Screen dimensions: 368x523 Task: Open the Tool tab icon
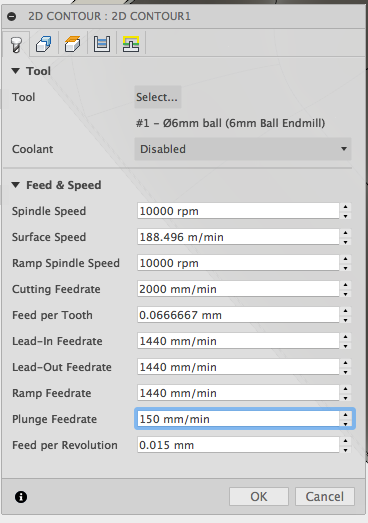pos(16,44)
